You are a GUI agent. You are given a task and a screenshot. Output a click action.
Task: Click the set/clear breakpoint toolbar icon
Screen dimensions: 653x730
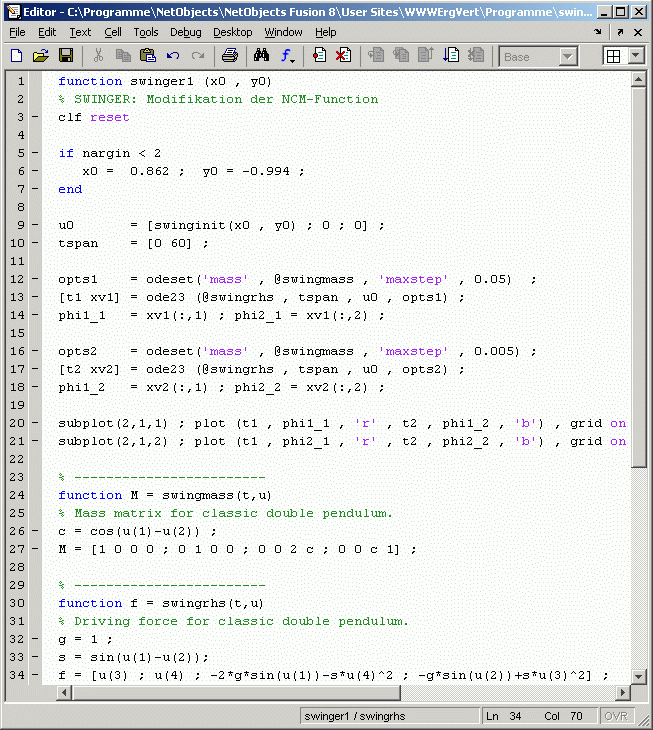coord(319,56)
